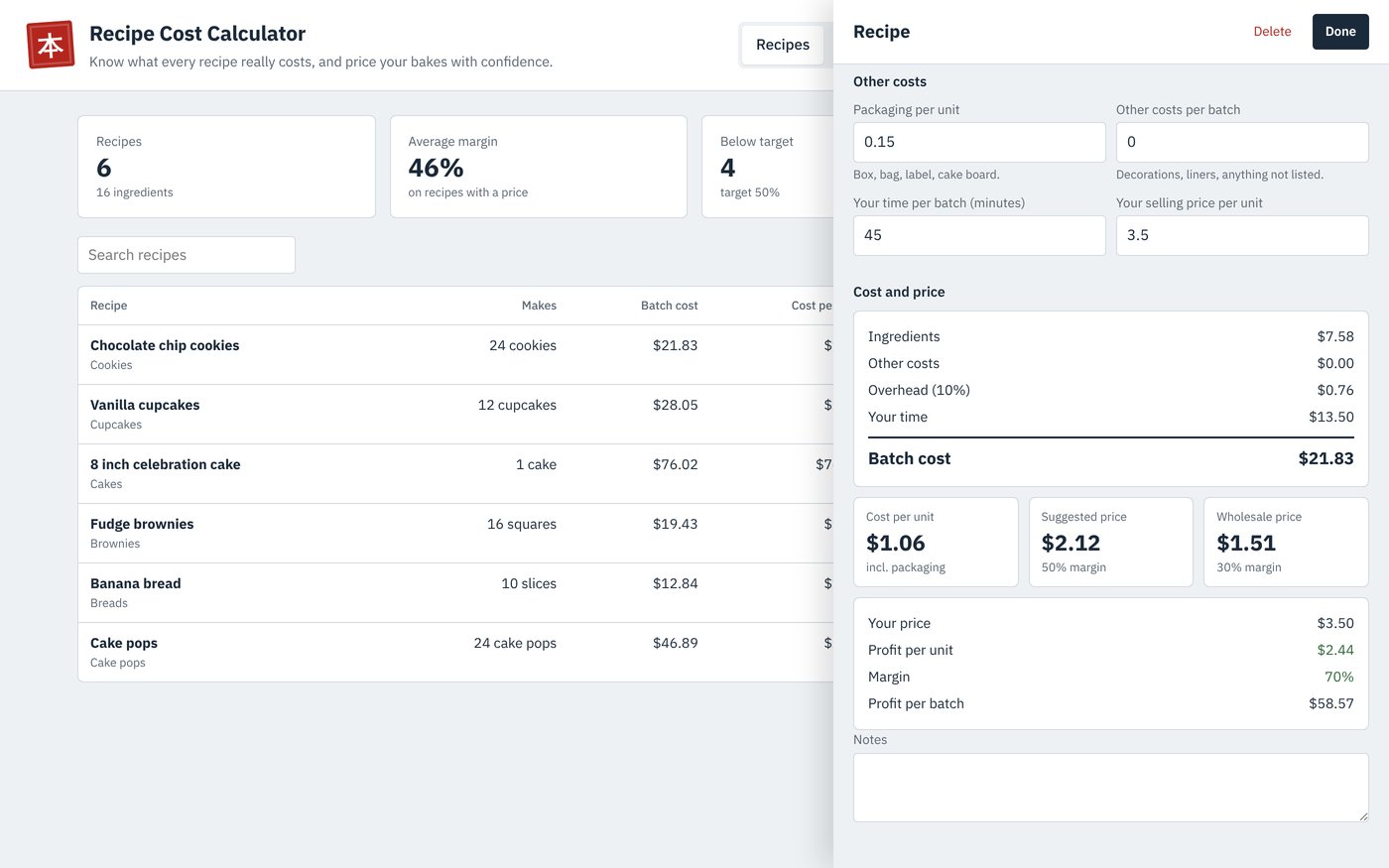
Task: Click the Suggested price $2.12 card
Action: (1111, 542)
